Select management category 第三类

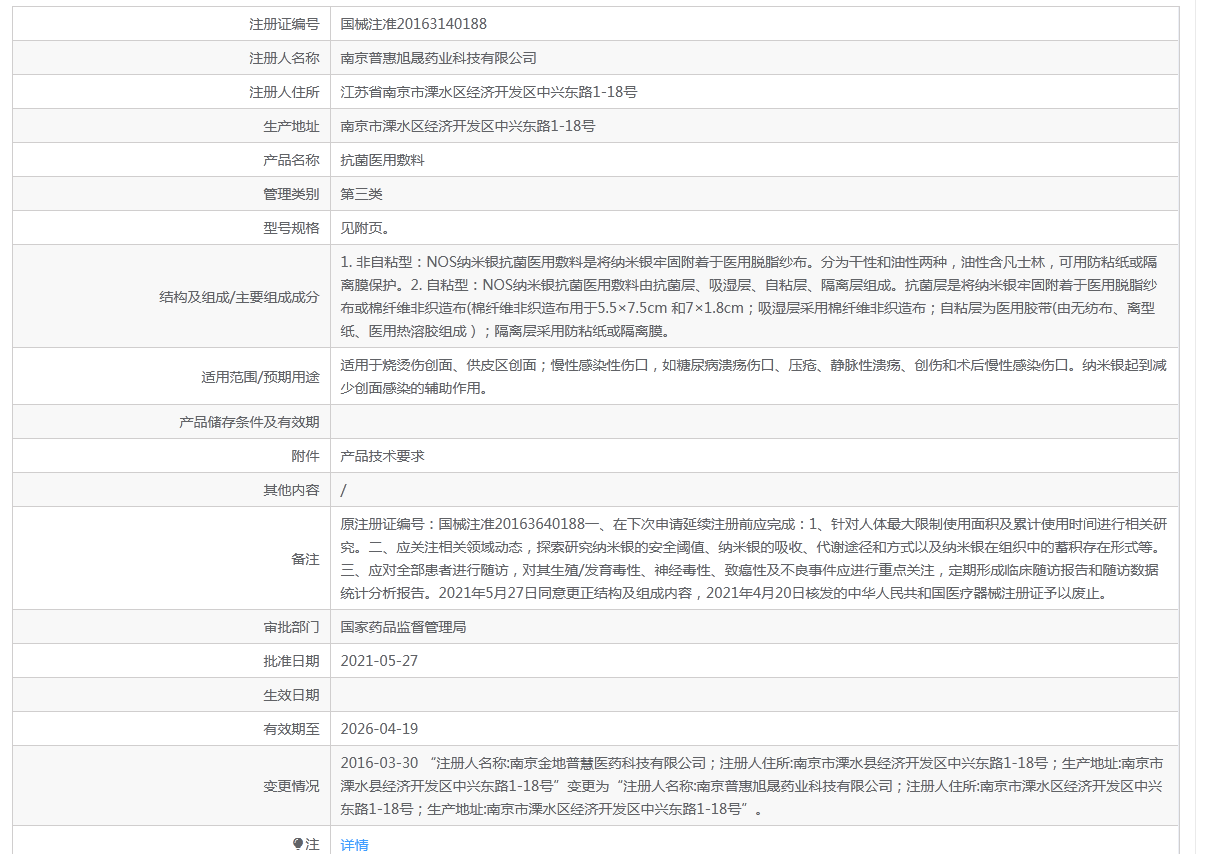pyautogui.click(x=362, y=194)
